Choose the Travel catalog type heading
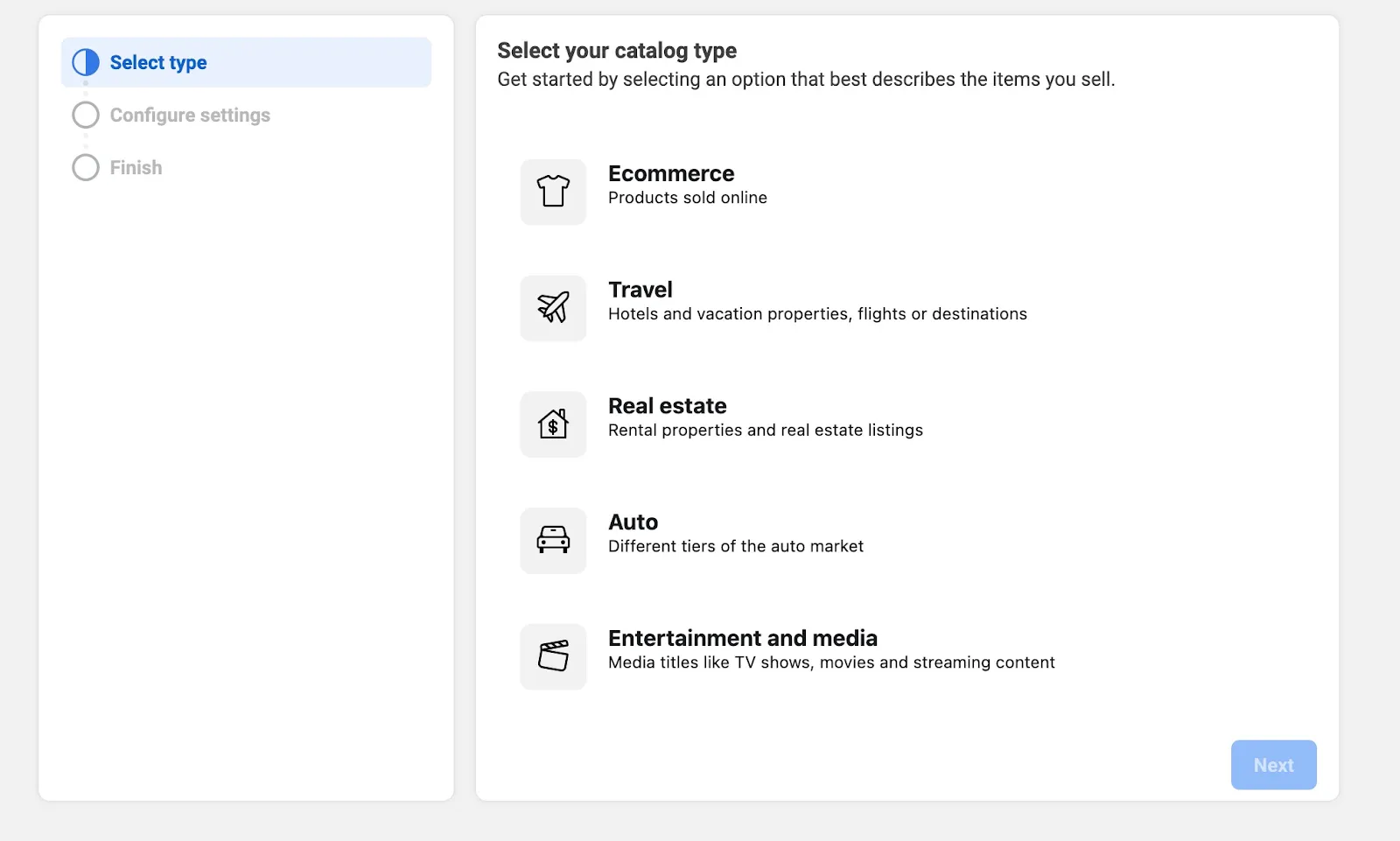This screenshot has width=1400, height=841. [640, 290]
